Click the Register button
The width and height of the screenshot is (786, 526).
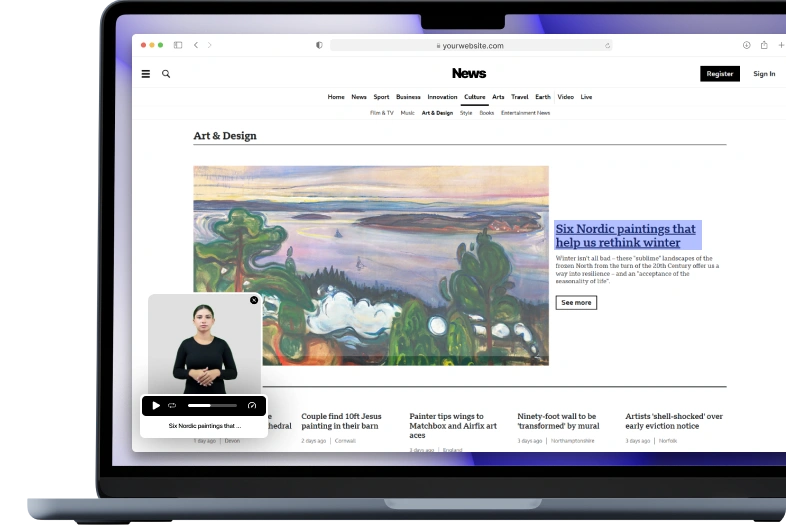[719, 74]
